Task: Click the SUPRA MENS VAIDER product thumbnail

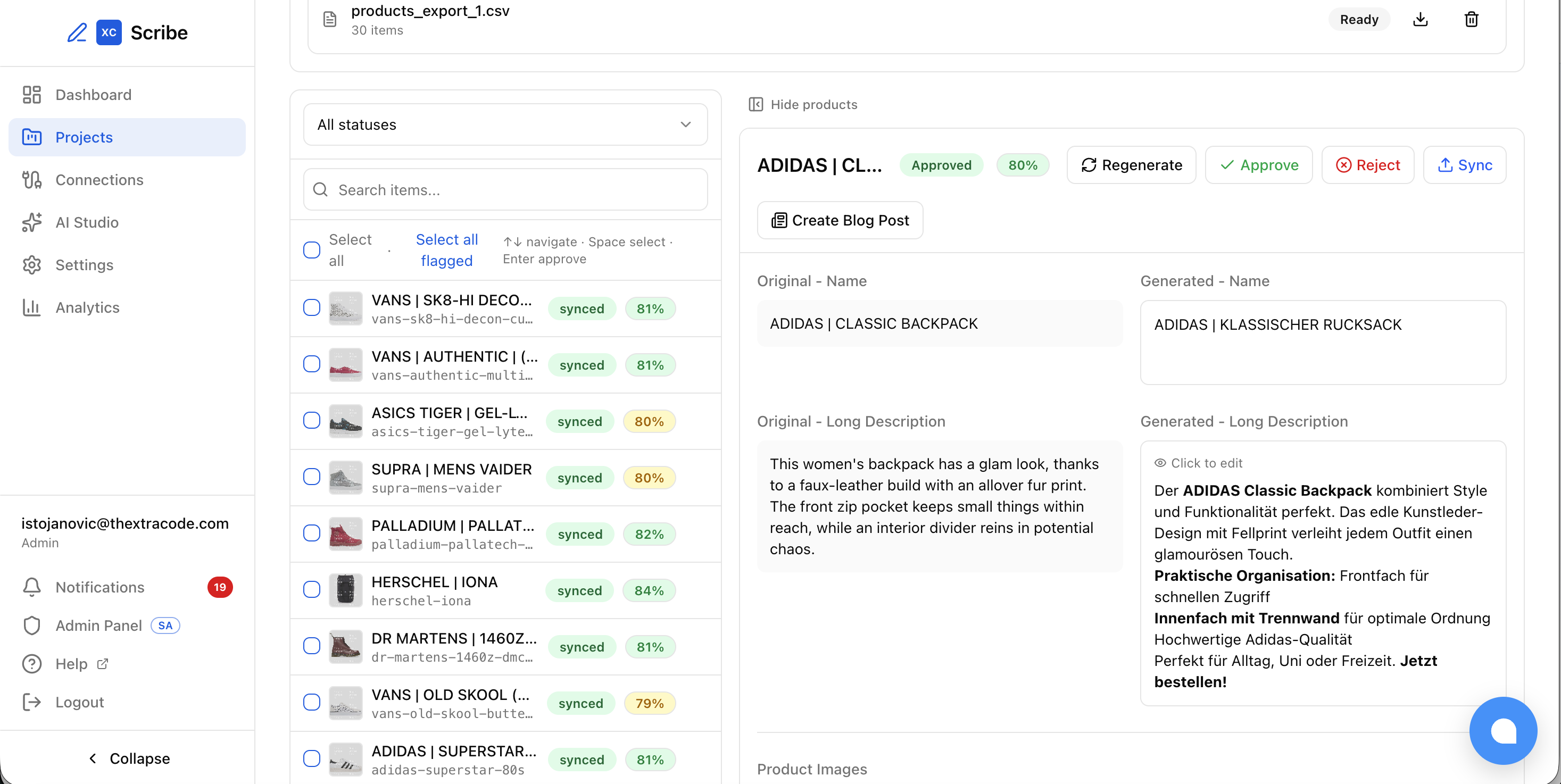Action: (345, 478)
